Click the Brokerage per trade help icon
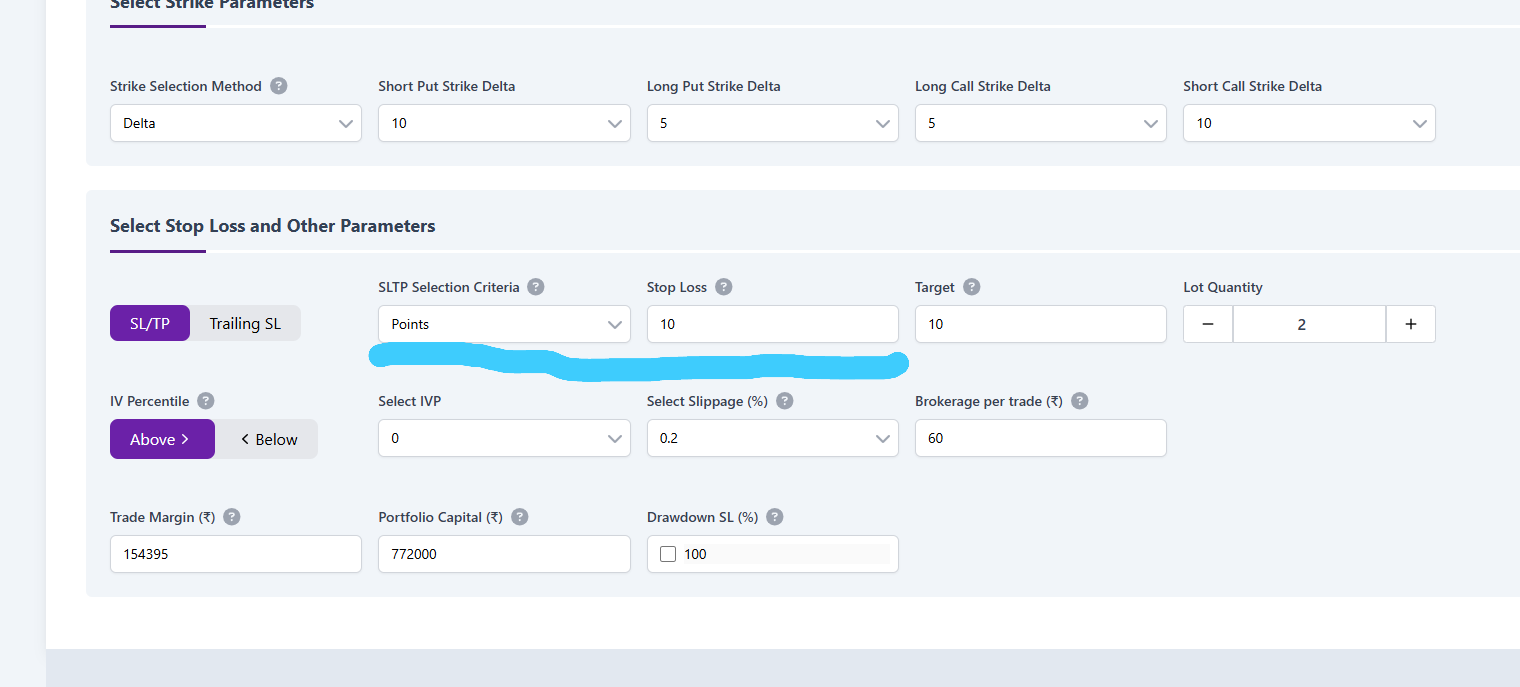 (1080, 401)
